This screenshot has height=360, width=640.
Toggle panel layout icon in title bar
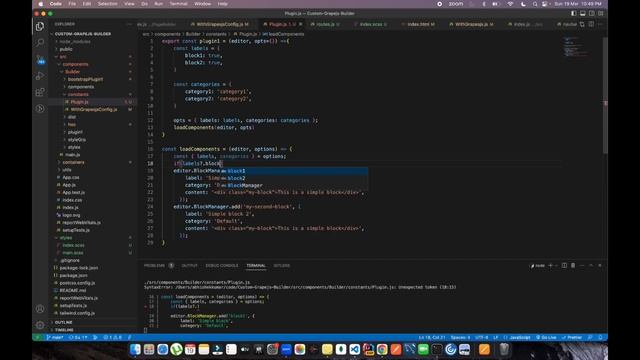pyautogui.click(x=583, y=13)
